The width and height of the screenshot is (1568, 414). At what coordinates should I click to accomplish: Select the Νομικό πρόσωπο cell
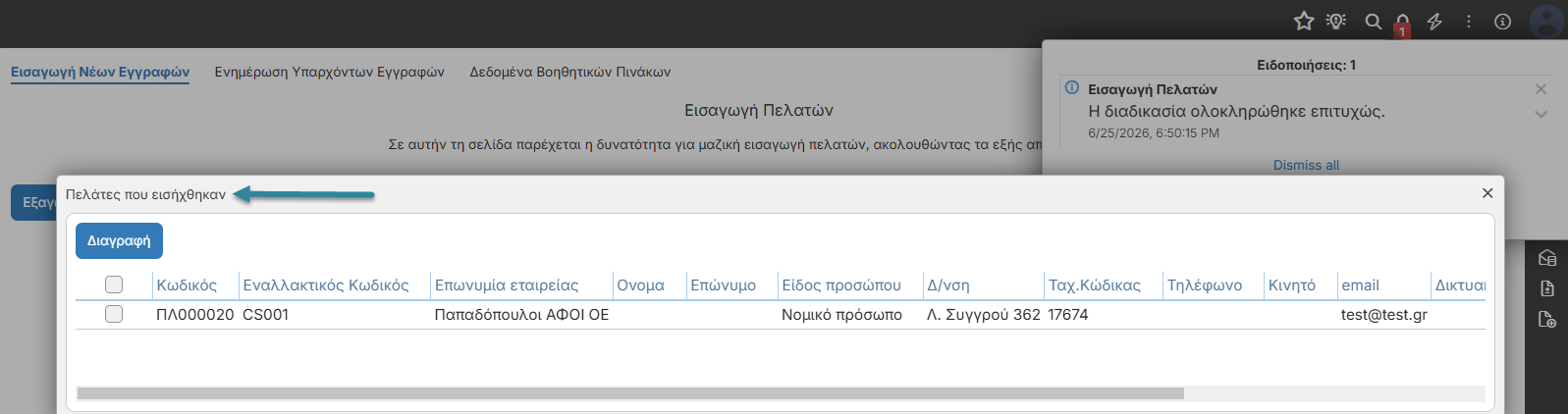click(841, 315)
